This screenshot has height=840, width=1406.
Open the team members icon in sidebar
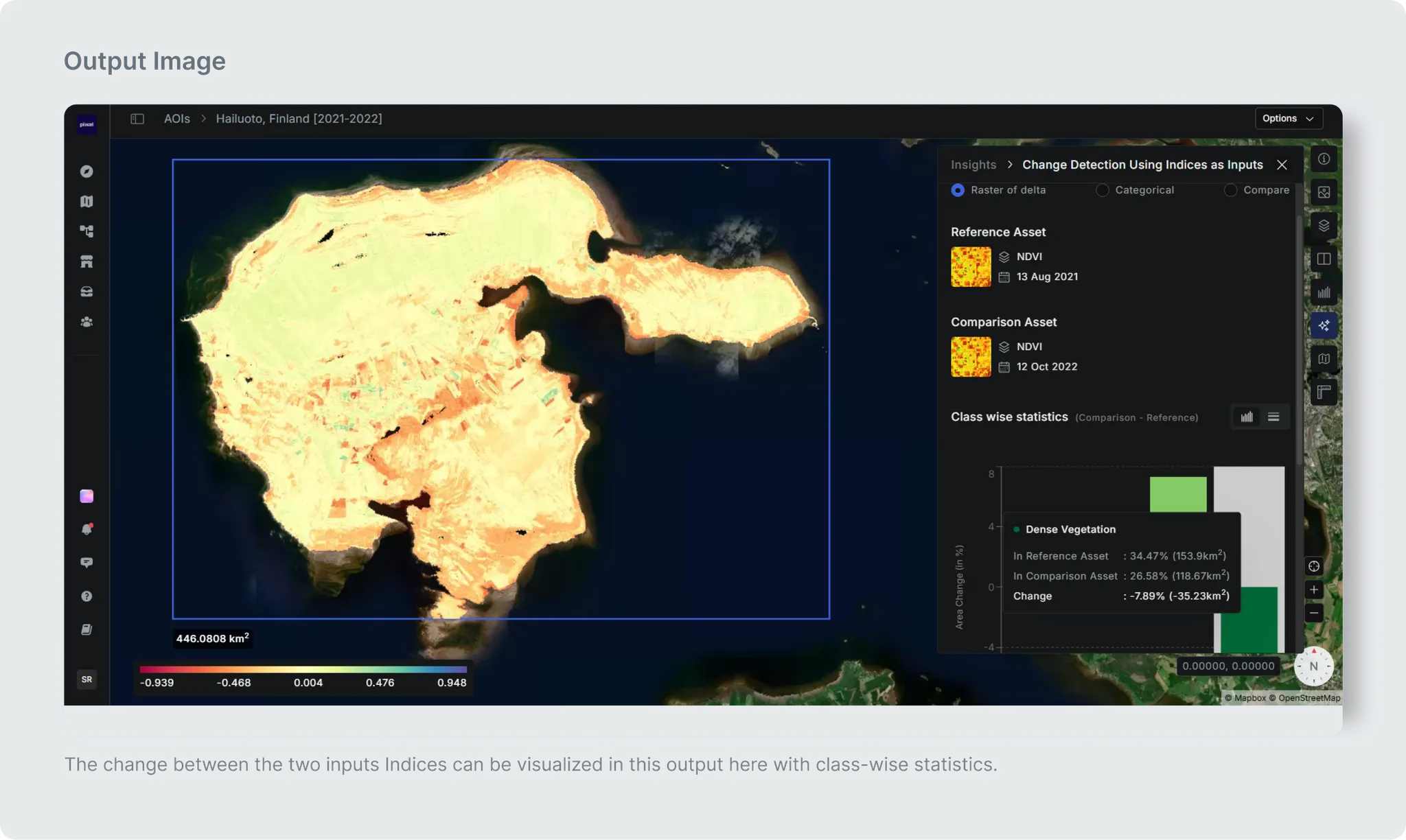[x=87, y=322]
